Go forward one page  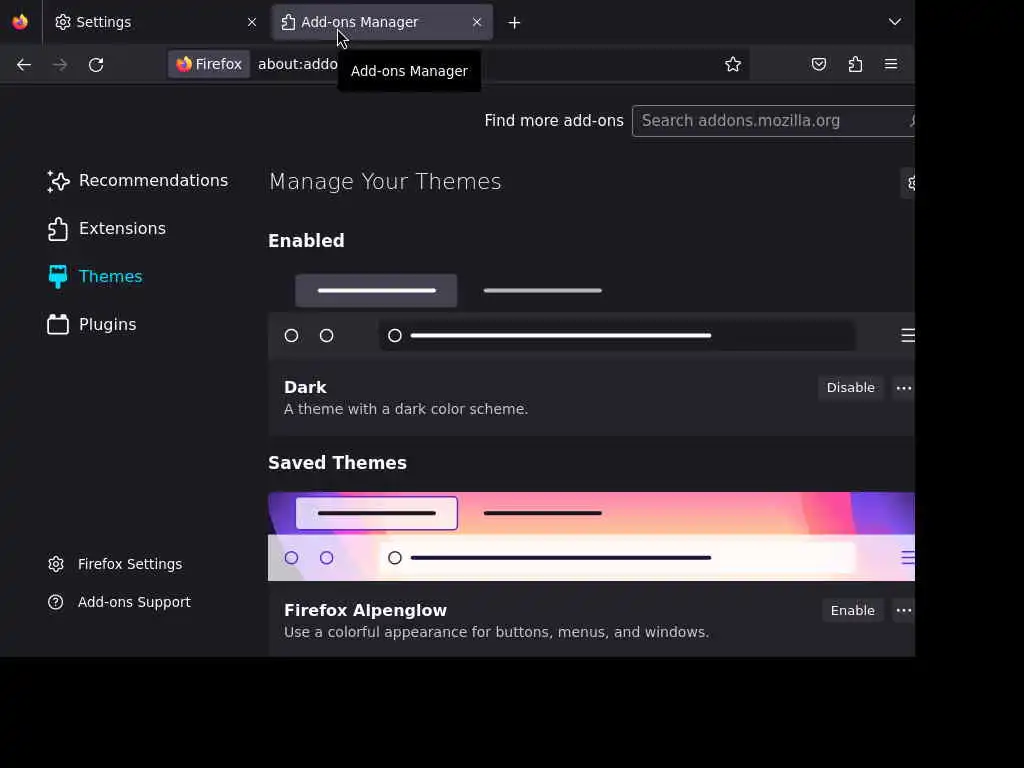60,65
